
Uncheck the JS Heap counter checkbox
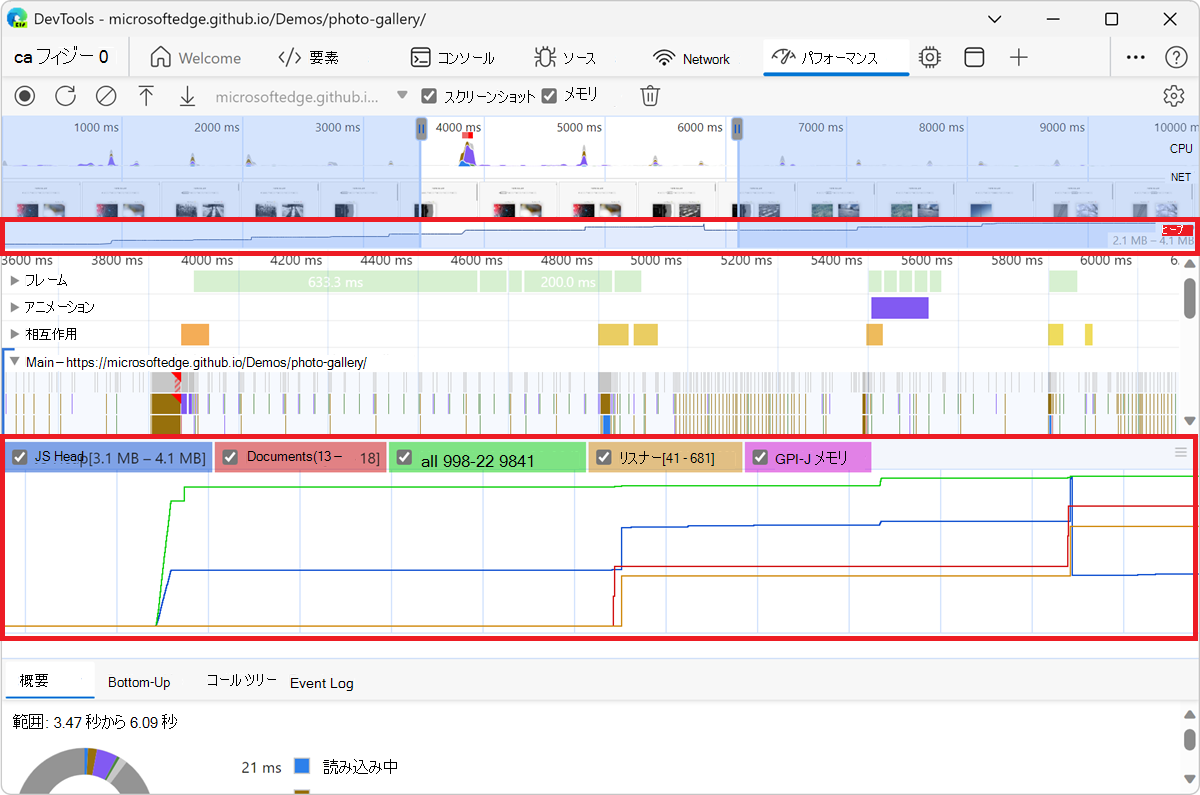tap(20, 457)
